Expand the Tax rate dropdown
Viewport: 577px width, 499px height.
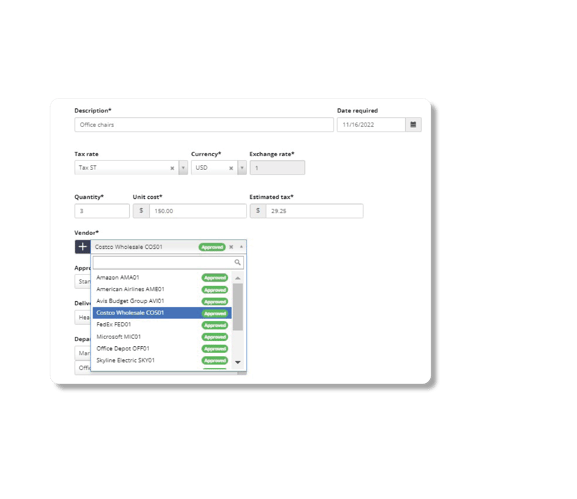tap(183, 168)
